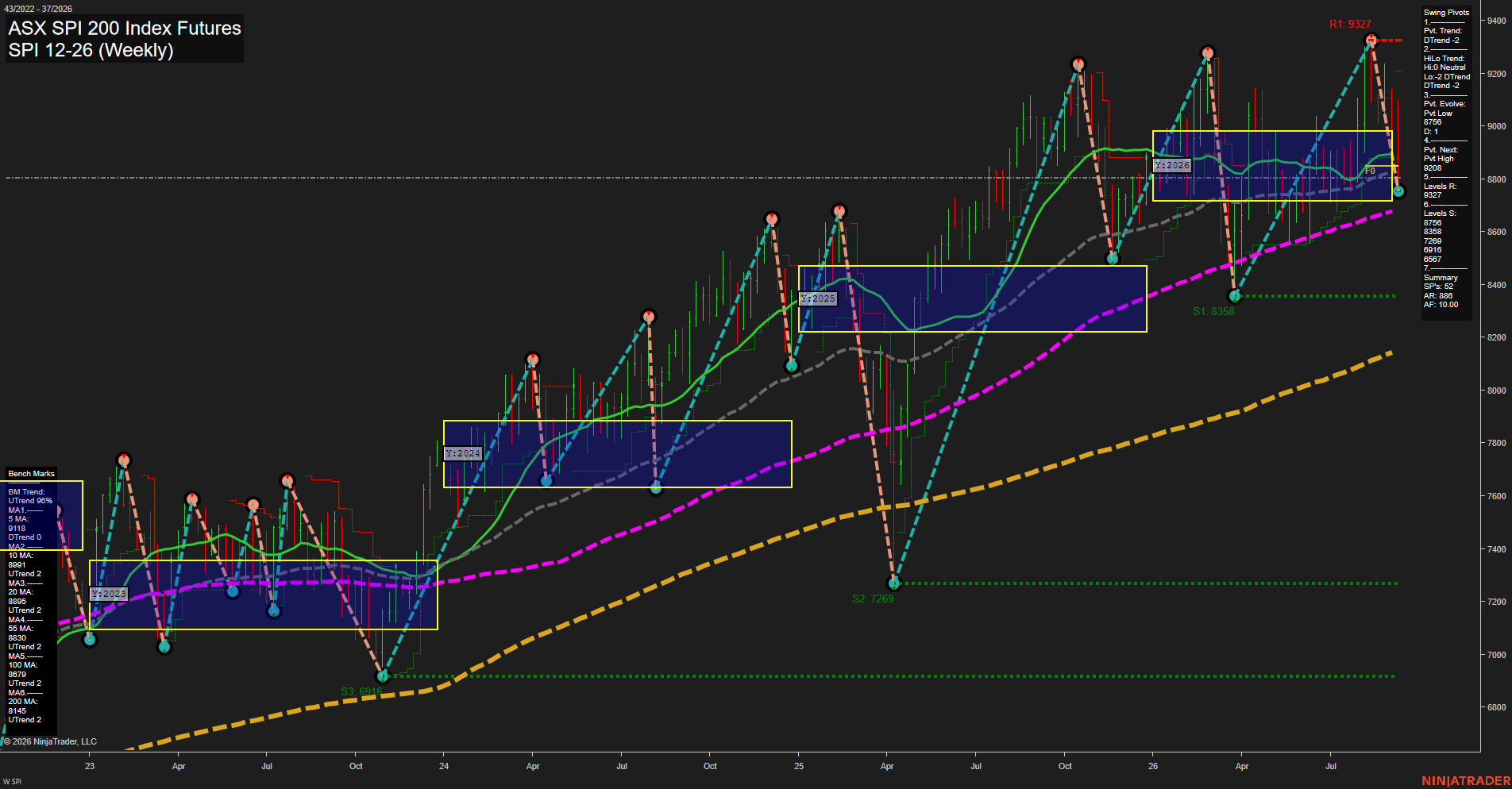The width and height of the screenshot is (1512, 789).
Task: Select BM Trend: line in Bench Marks
Action: (x=26, y=492)
